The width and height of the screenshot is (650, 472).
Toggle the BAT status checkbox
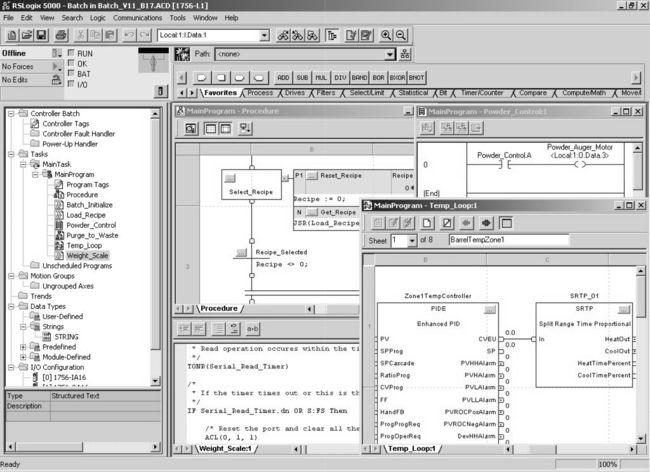(x=71, y=73)
